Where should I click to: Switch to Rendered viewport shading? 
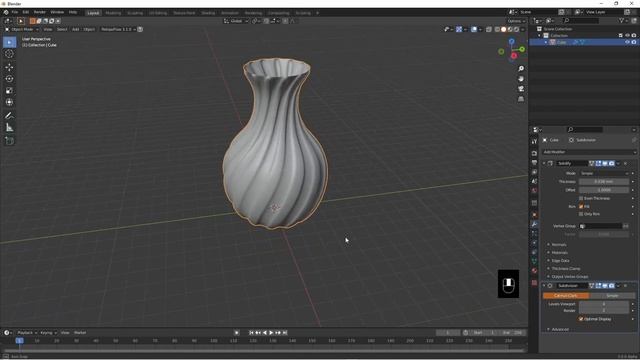pos(516,29)
